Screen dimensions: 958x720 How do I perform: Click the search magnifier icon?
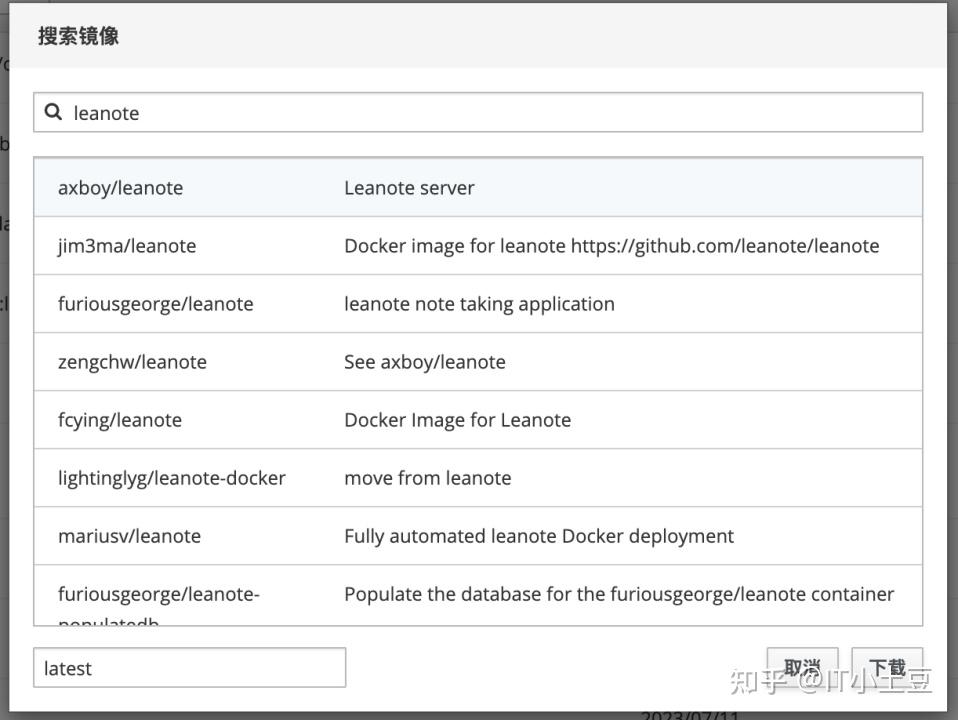coord(54,112)
